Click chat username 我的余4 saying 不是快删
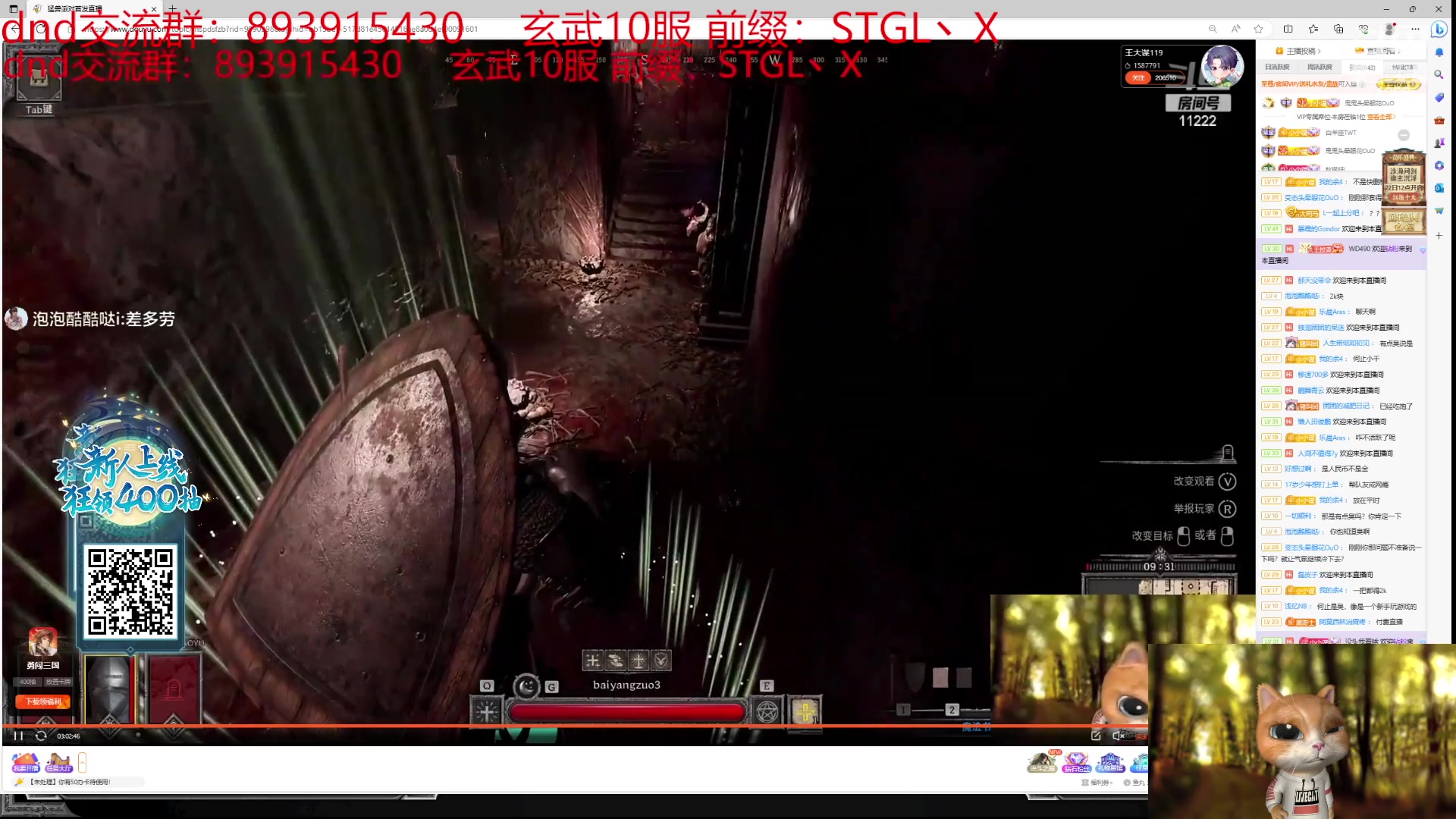 point(1330,182)
